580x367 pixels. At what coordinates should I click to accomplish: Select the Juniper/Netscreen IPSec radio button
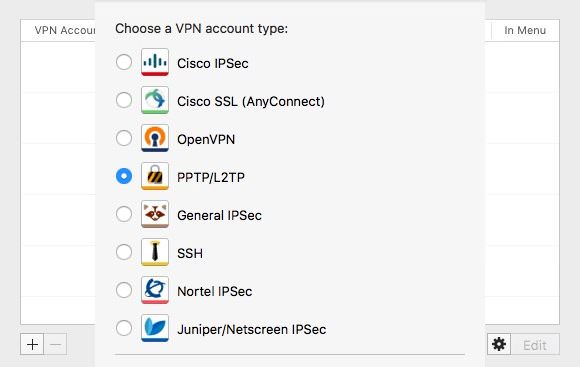124,328
